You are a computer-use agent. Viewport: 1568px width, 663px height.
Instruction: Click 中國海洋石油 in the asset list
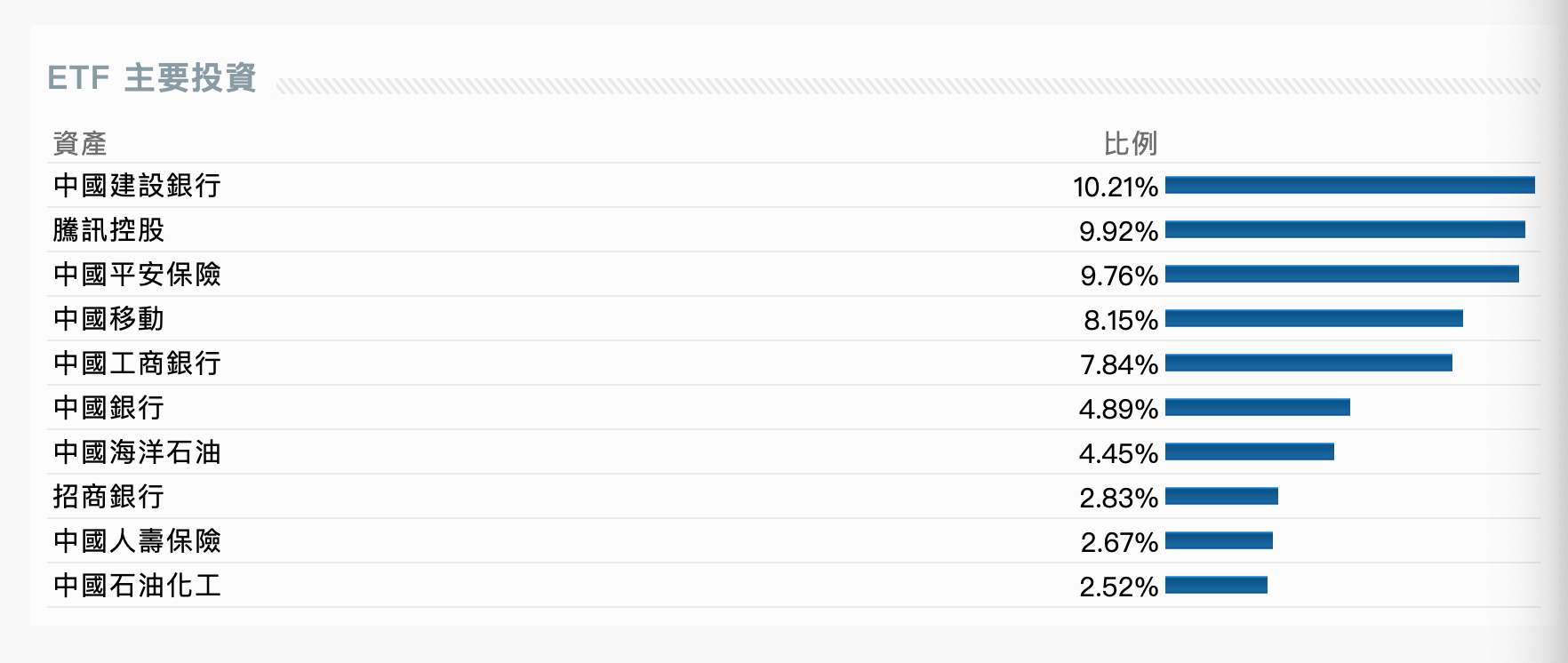(x=137, y=452)
